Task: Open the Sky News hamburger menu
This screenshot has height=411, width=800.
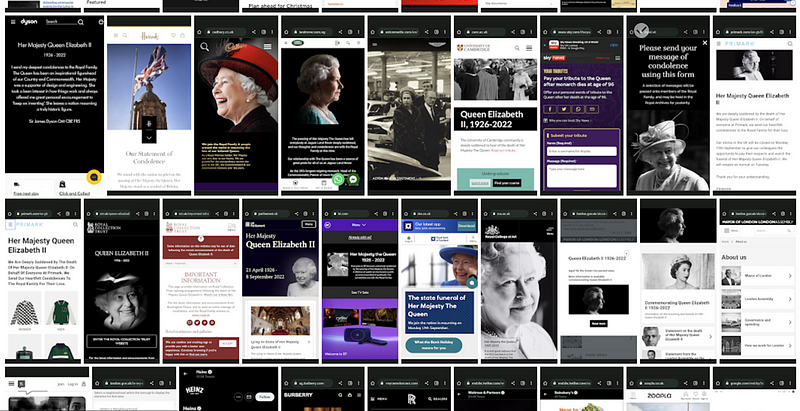Action: [x=617, y=59]
